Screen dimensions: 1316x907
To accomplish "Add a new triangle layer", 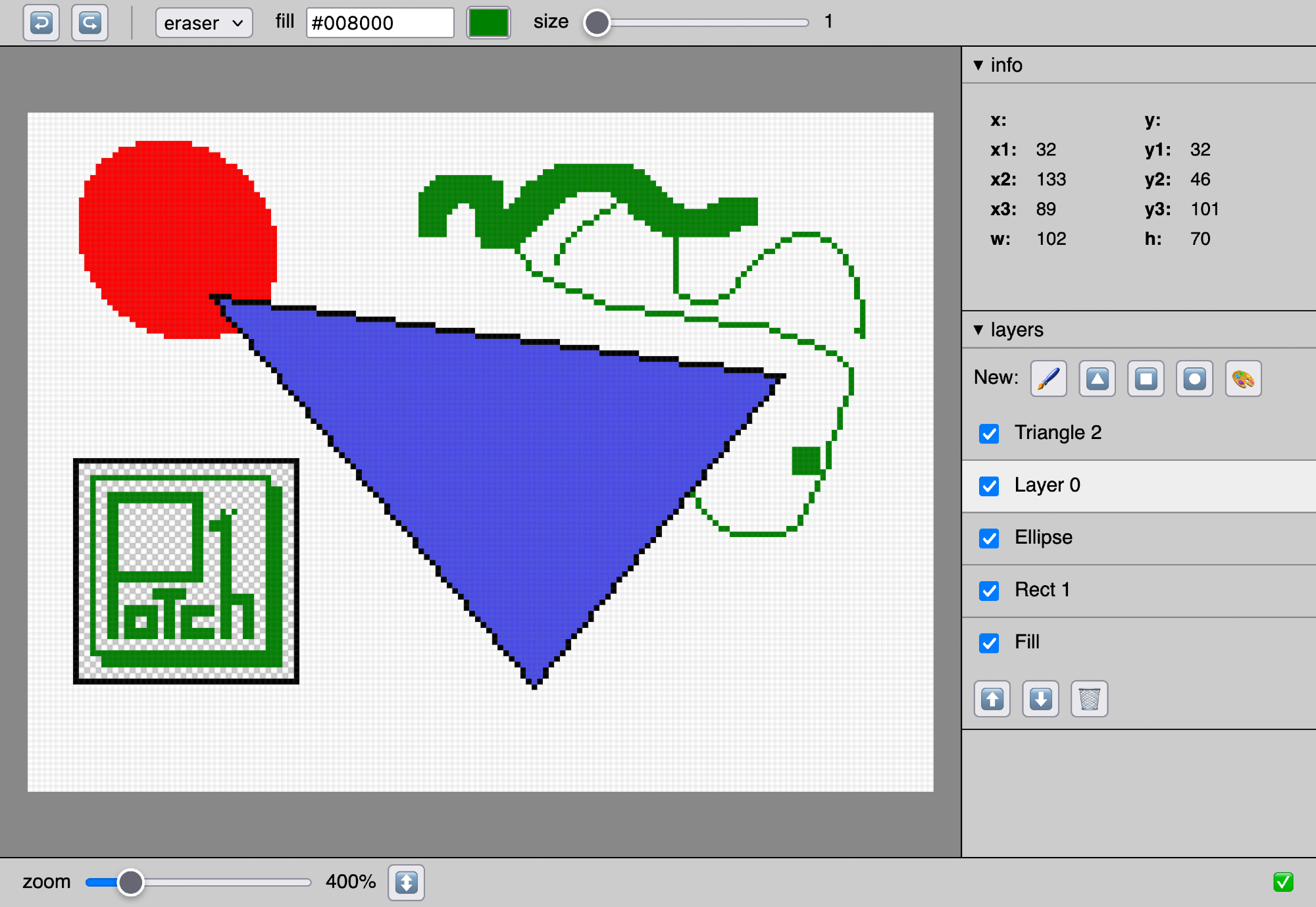I will [1097, 378].
